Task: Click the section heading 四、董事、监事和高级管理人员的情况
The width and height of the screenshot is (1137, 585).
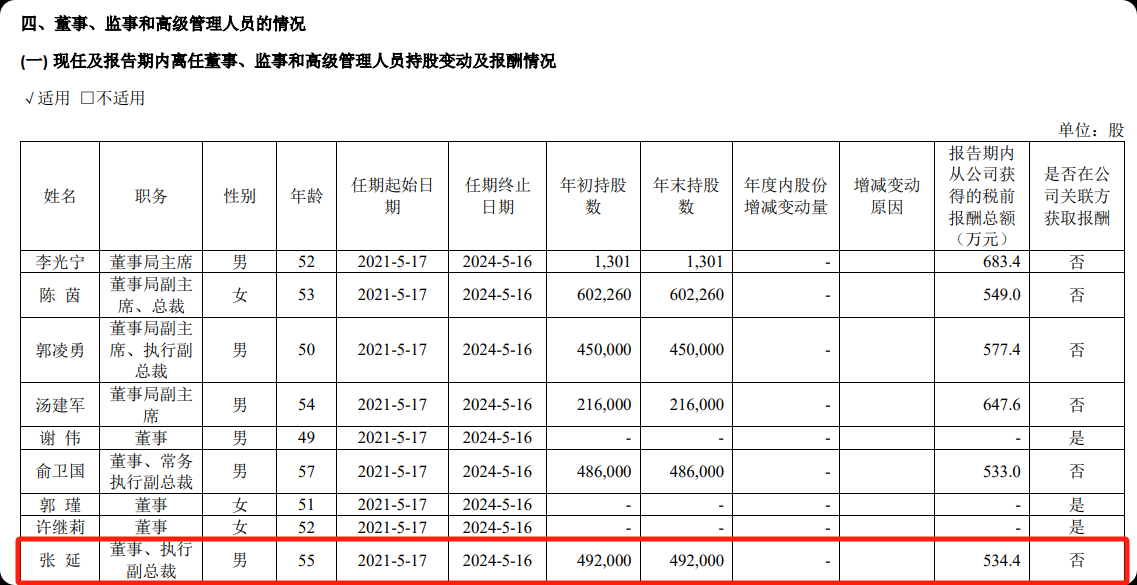Action: tap(163, 24)
